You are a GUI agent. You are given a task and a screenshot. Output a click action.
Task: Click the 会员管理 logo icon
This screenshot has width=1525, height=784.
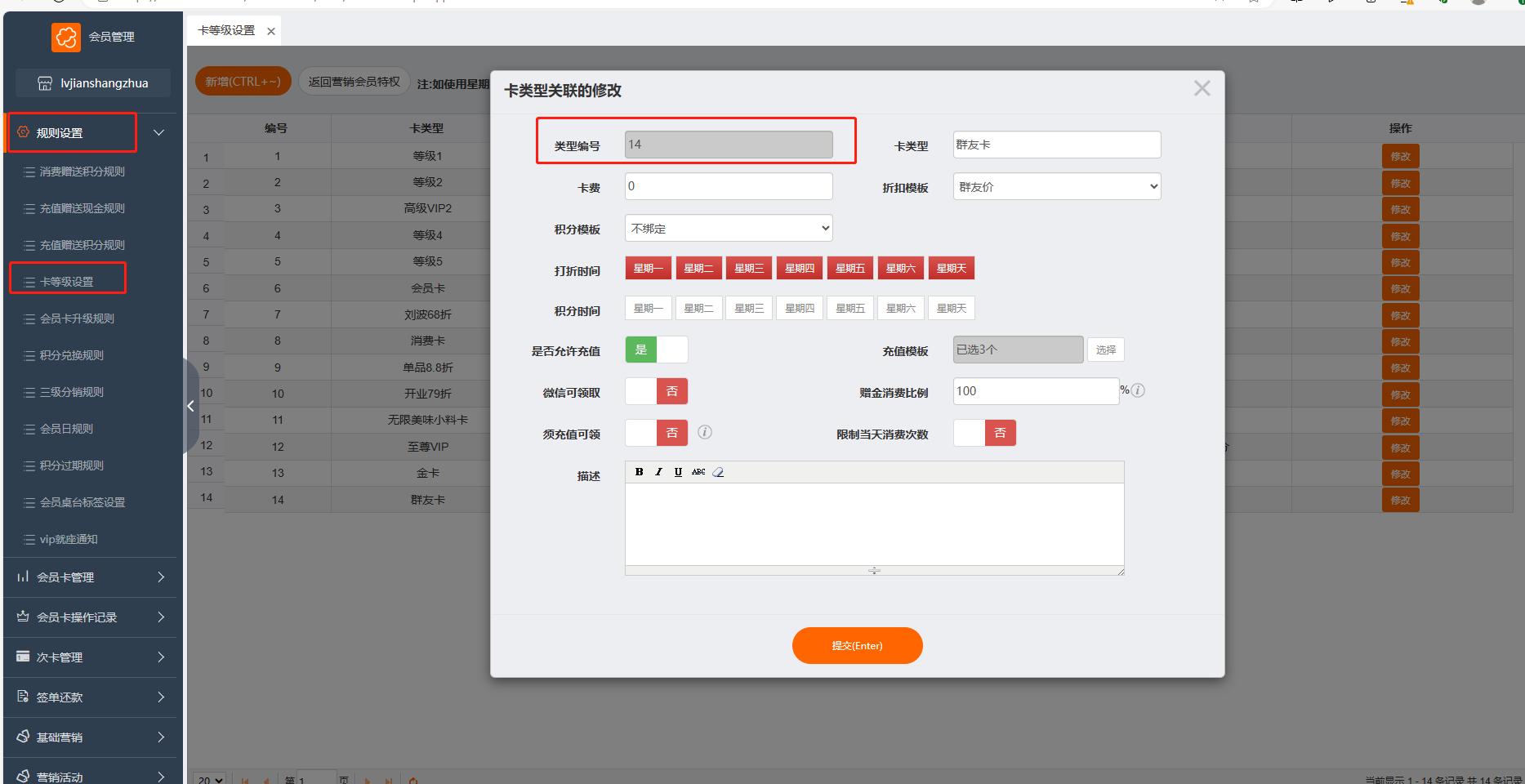click(66, 37)
